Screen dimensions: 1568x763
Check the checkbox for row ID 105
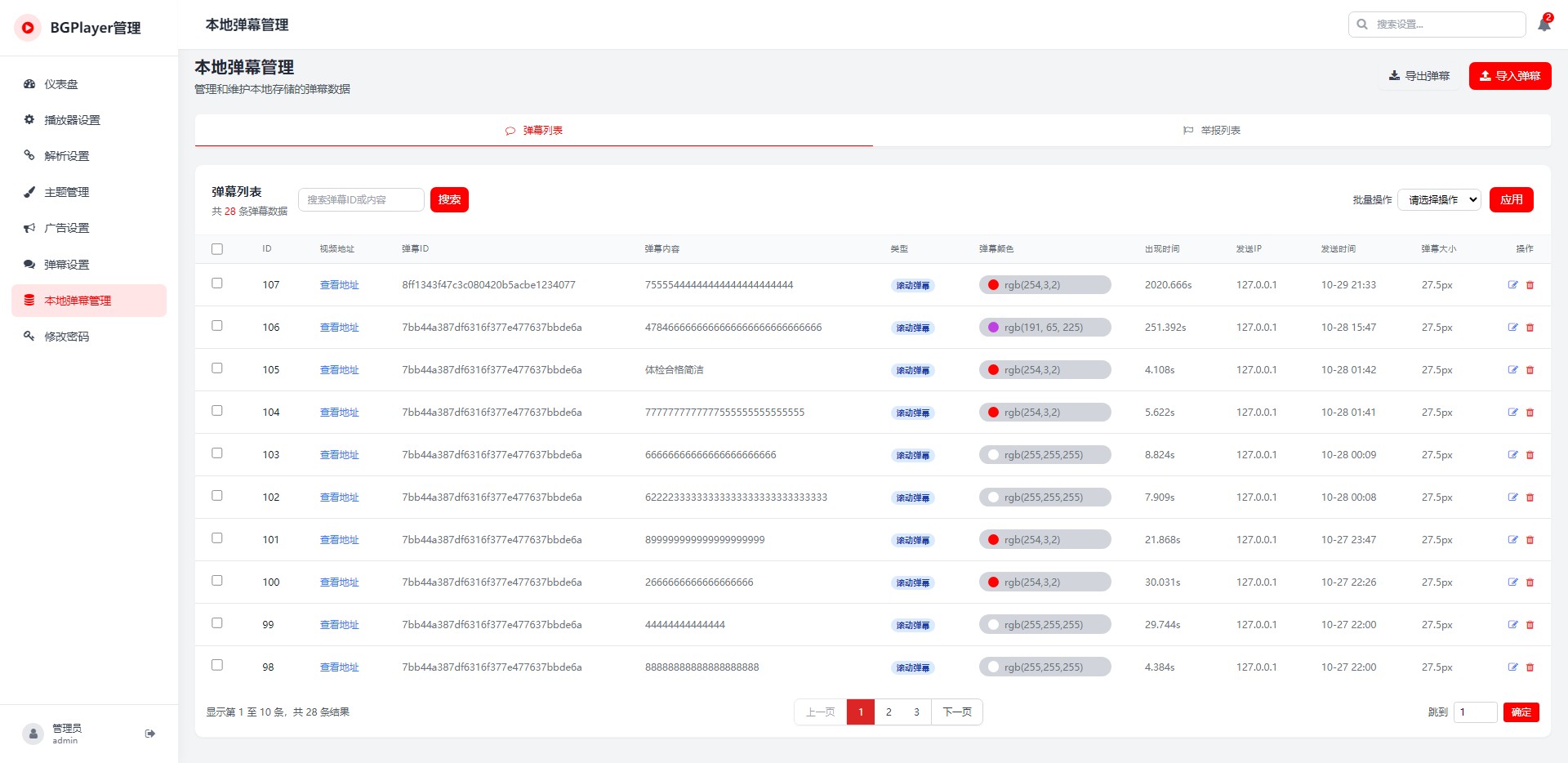point(217,368)
